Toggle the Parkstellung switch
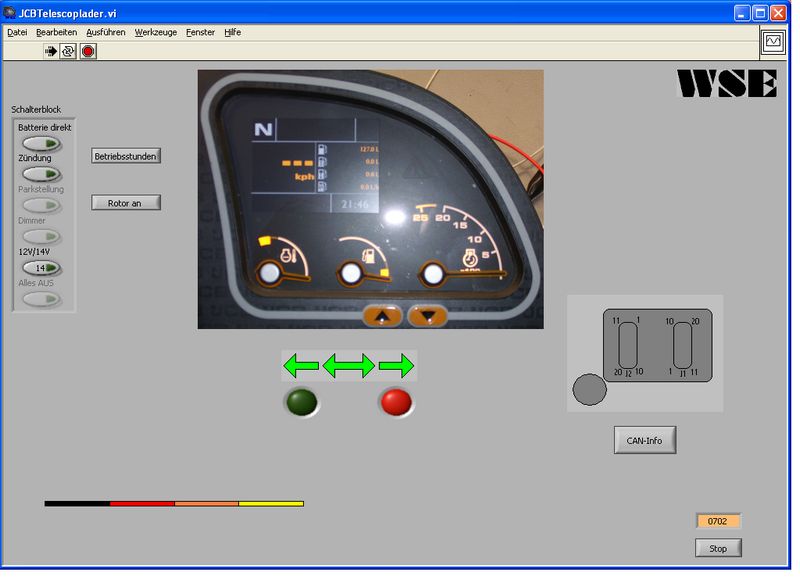800x587 pixels. click(x=42, y=206)
